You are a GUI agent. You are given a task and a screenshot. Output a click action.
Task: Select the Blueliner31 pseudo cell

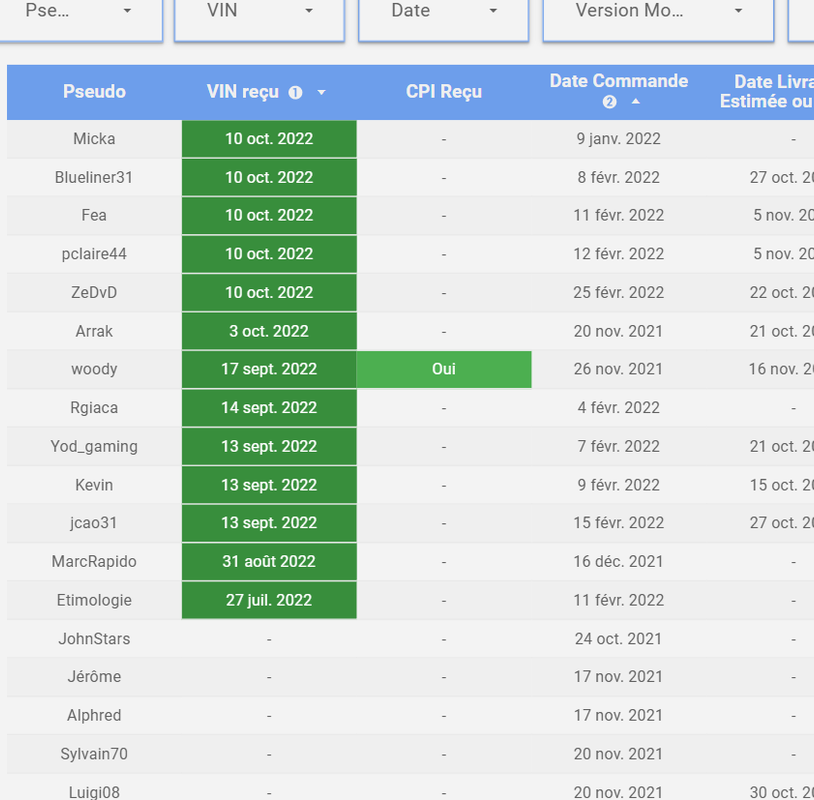coord(94,178)
